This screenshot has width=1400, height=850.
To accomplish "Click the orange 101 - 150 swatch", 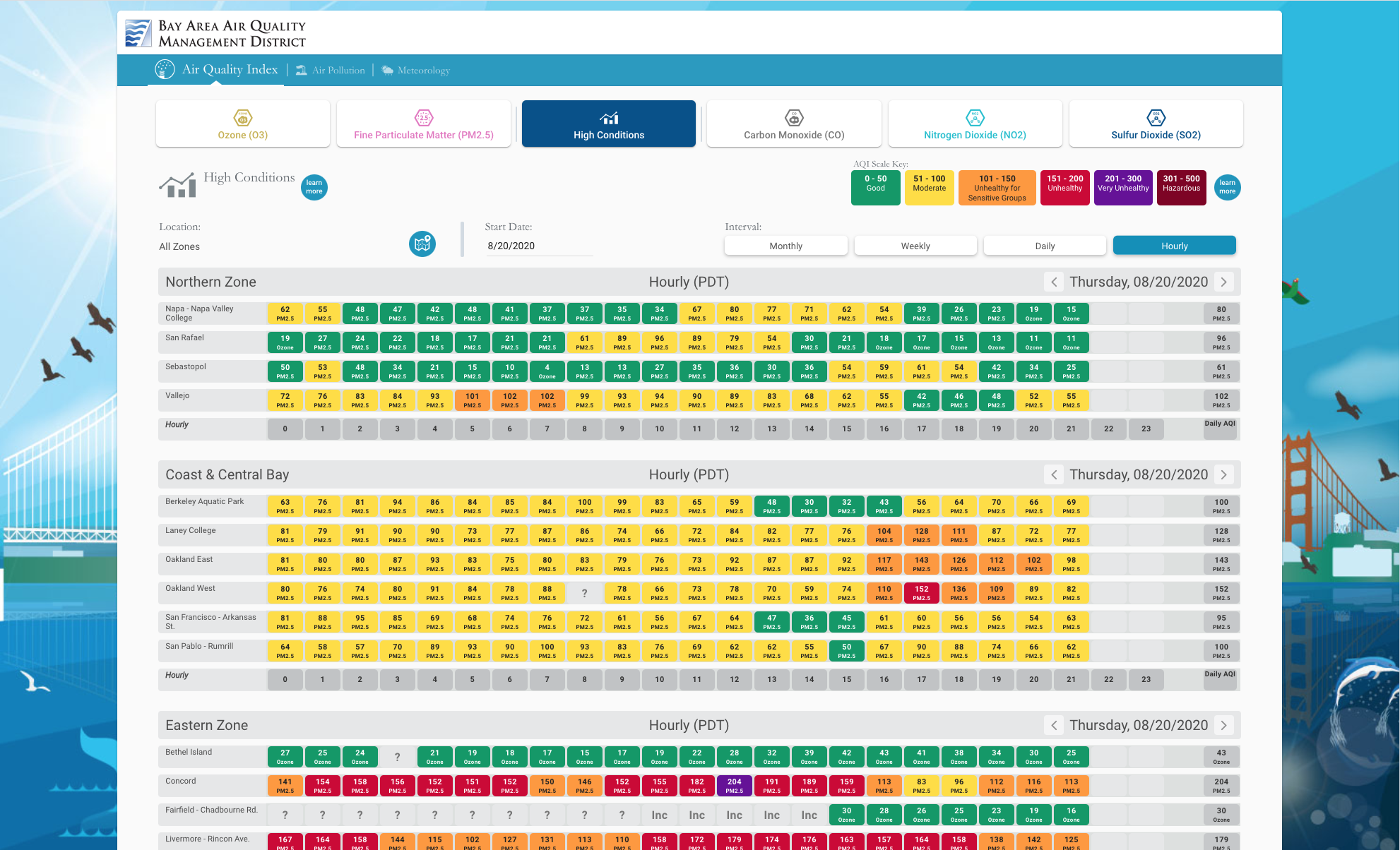I will click(997, 188).
